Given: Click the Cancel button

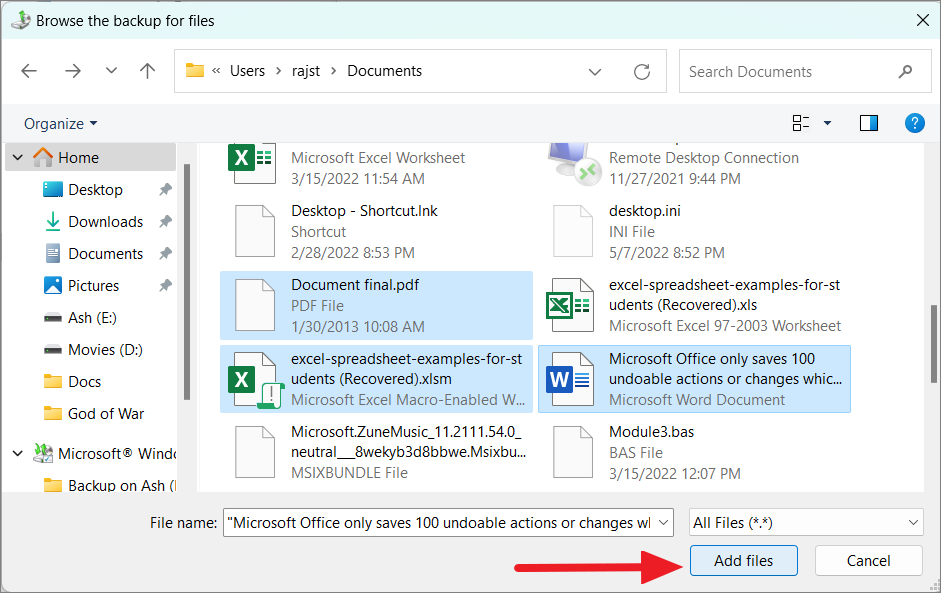Looking at the screenshot, I should 868,561.
